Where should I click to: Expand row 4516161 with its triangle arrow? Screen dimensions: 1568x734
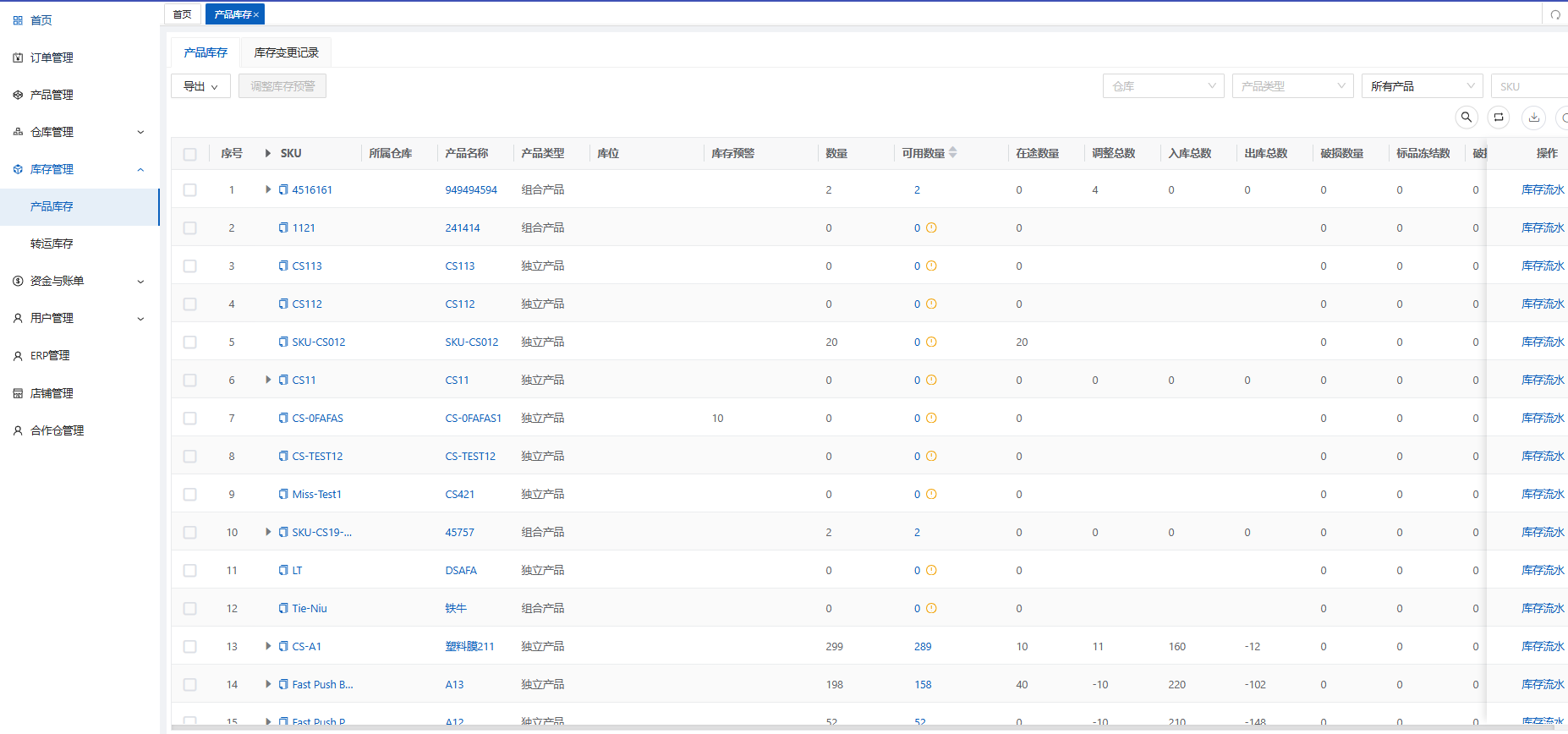pyautogui.click(x=268, y=189)
